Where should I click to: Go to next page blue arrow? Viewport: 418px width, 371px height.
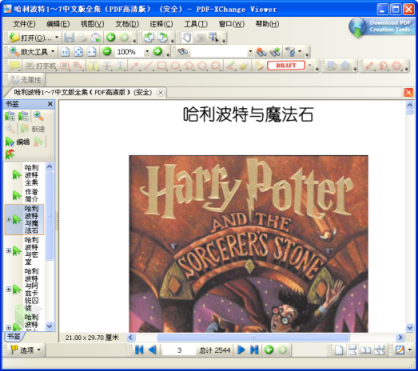click(x=241, y=350)
